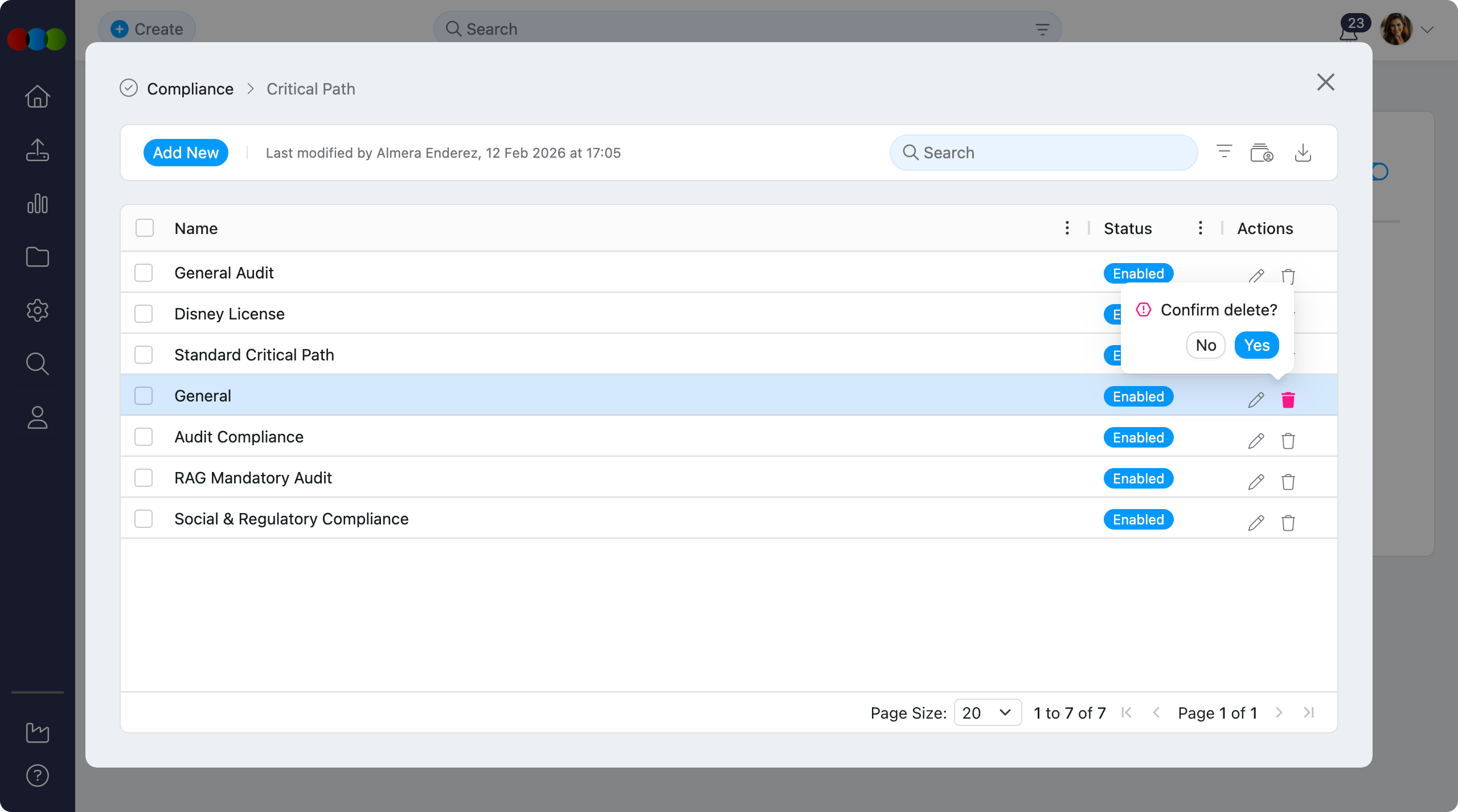Delete the RAG Mandatory Audit row
This screenshot has width=1458, height=812.
coord(1288,482)
